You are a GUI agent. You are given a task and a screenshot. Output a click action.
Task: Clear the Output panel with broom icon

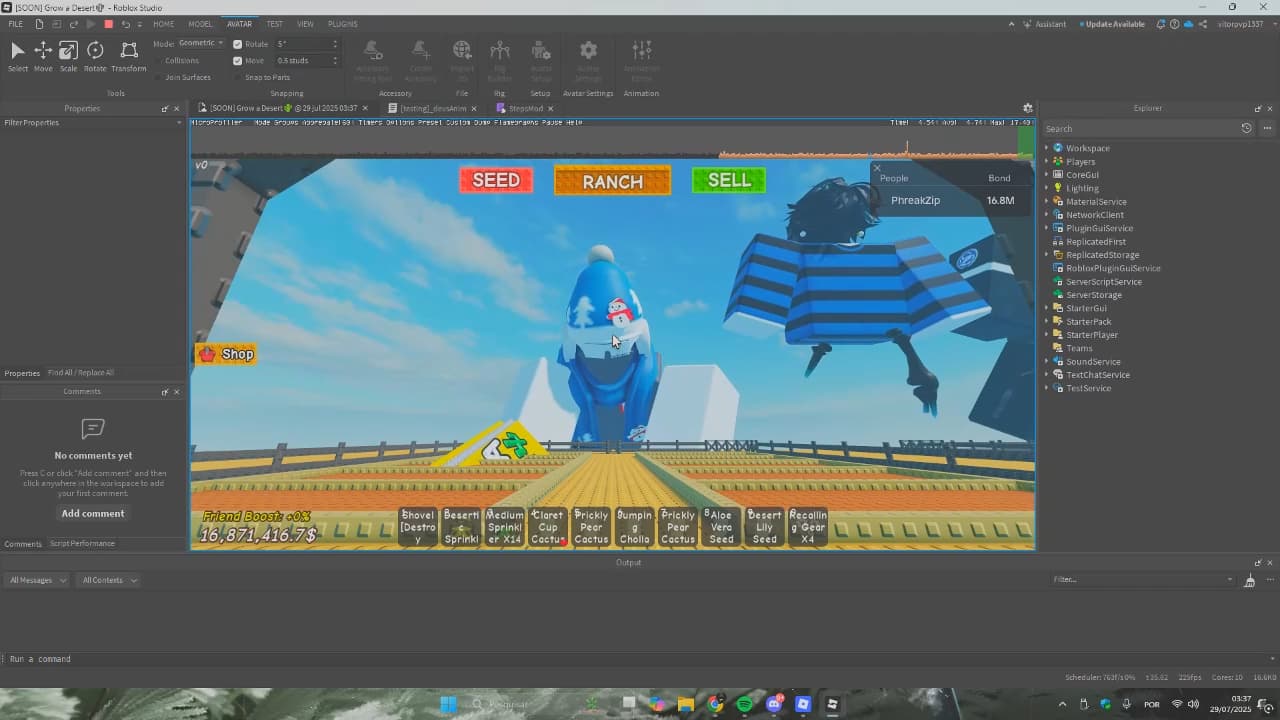click(x=1249, y=580)
